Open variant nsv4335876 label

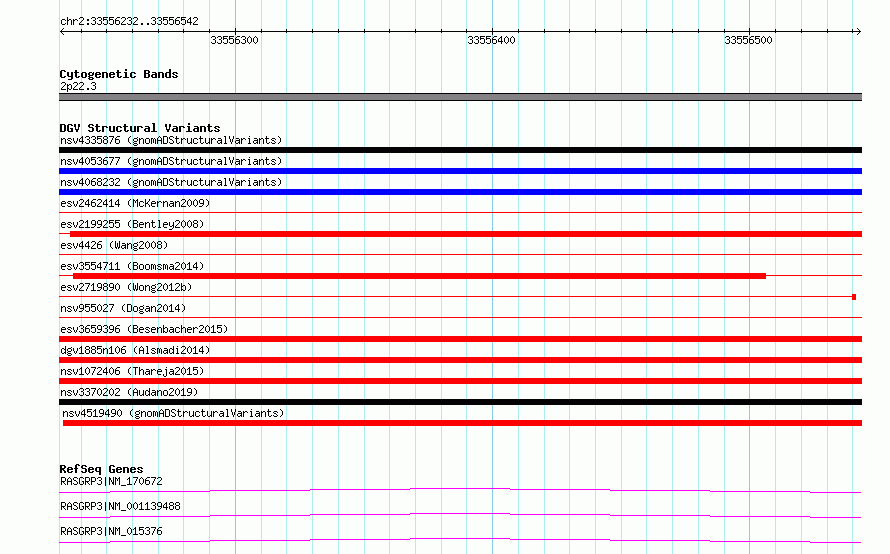[x=171, y=140]
